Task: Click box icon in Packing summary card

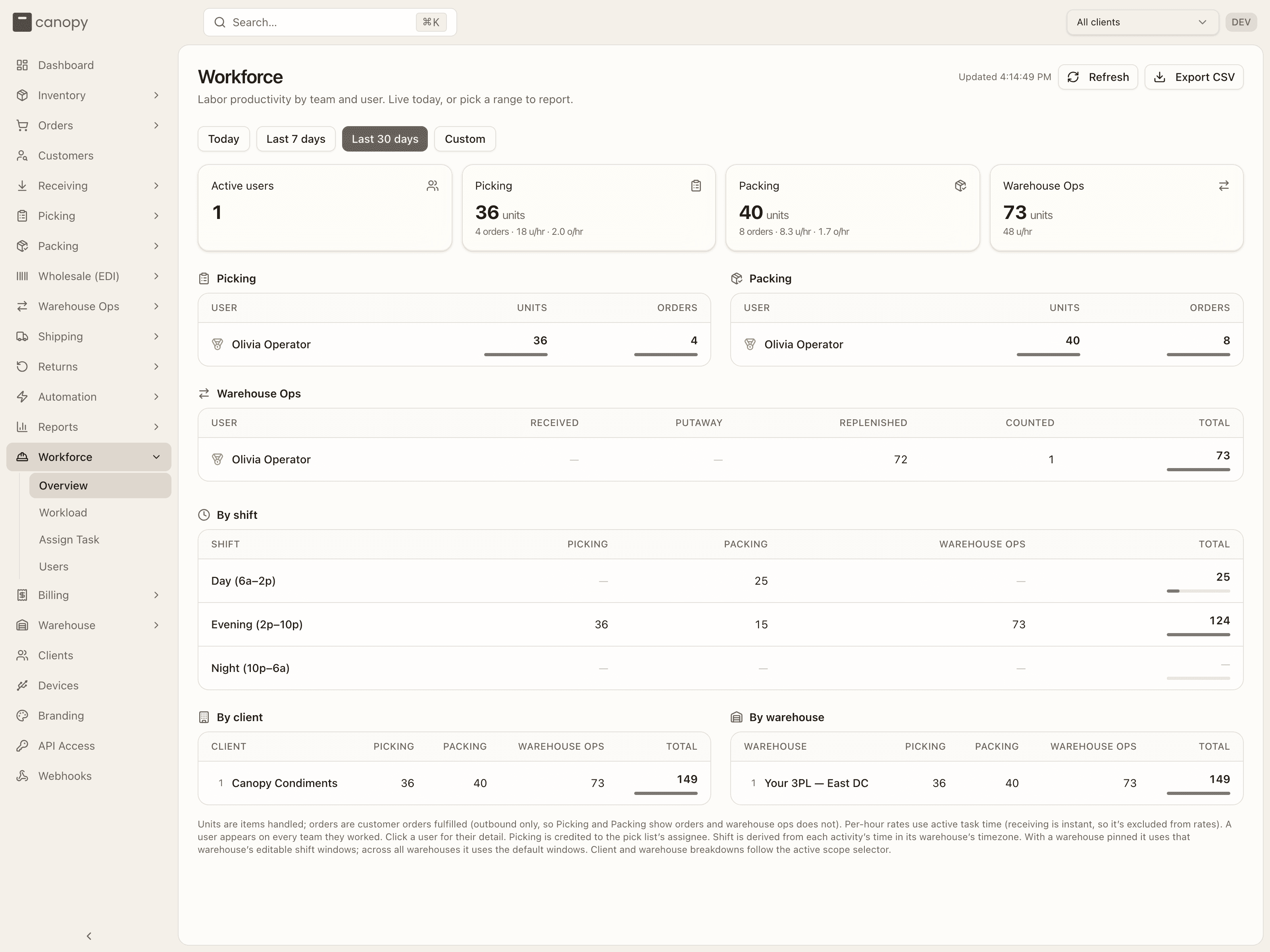Action: (960, 186)
